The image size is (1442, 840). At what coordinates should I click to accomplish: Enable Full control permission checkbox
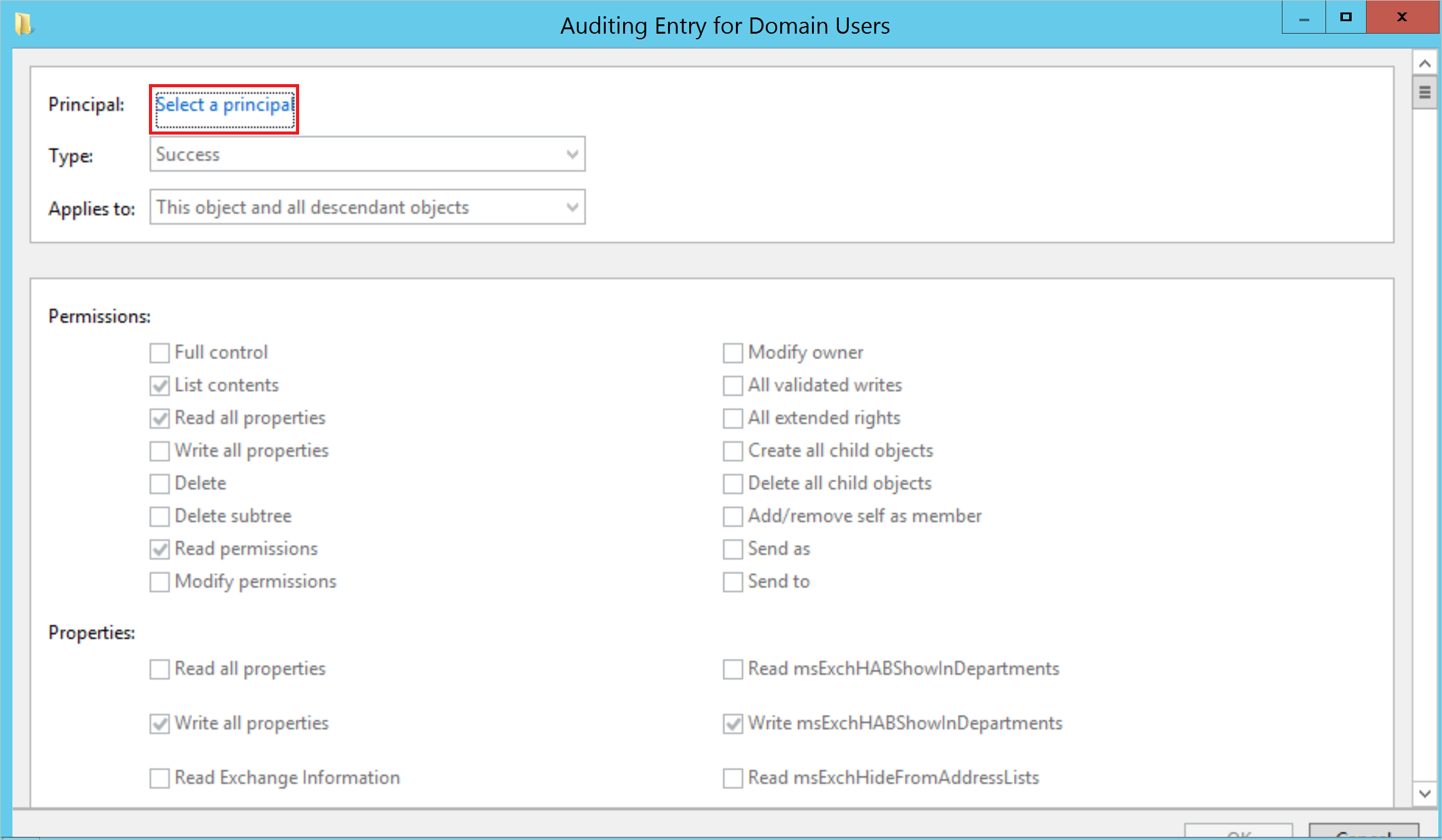click(159, 352)
